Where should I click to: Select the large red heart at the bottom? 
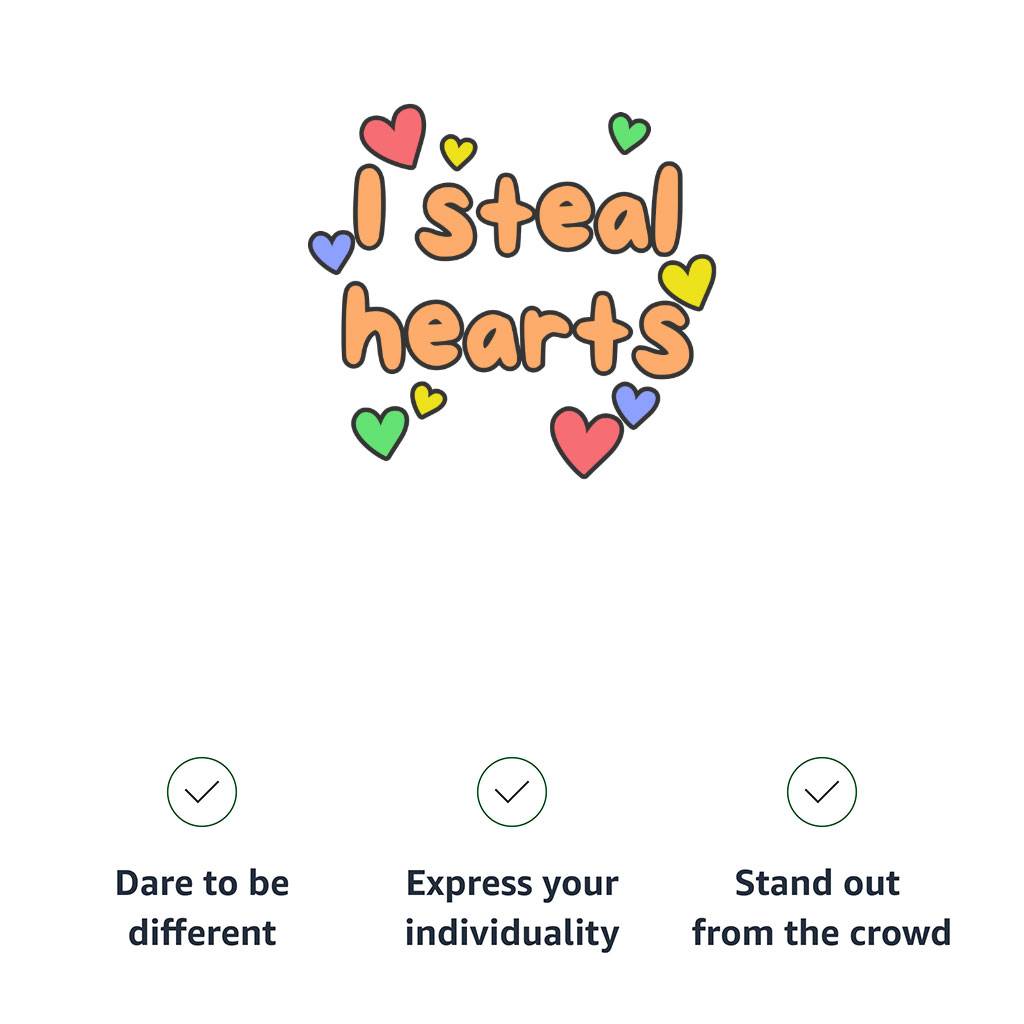pyautogui.click(x=585, y=439)
